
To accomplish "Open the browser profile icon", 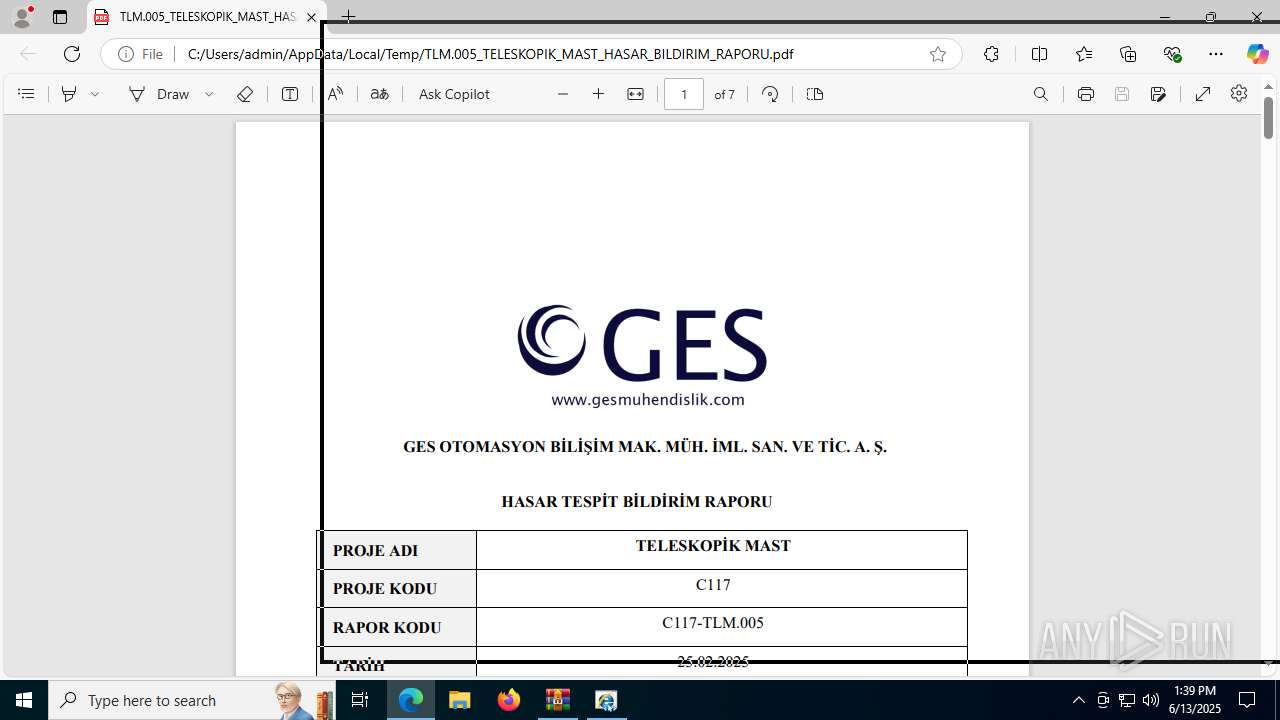I will point(22,17).
